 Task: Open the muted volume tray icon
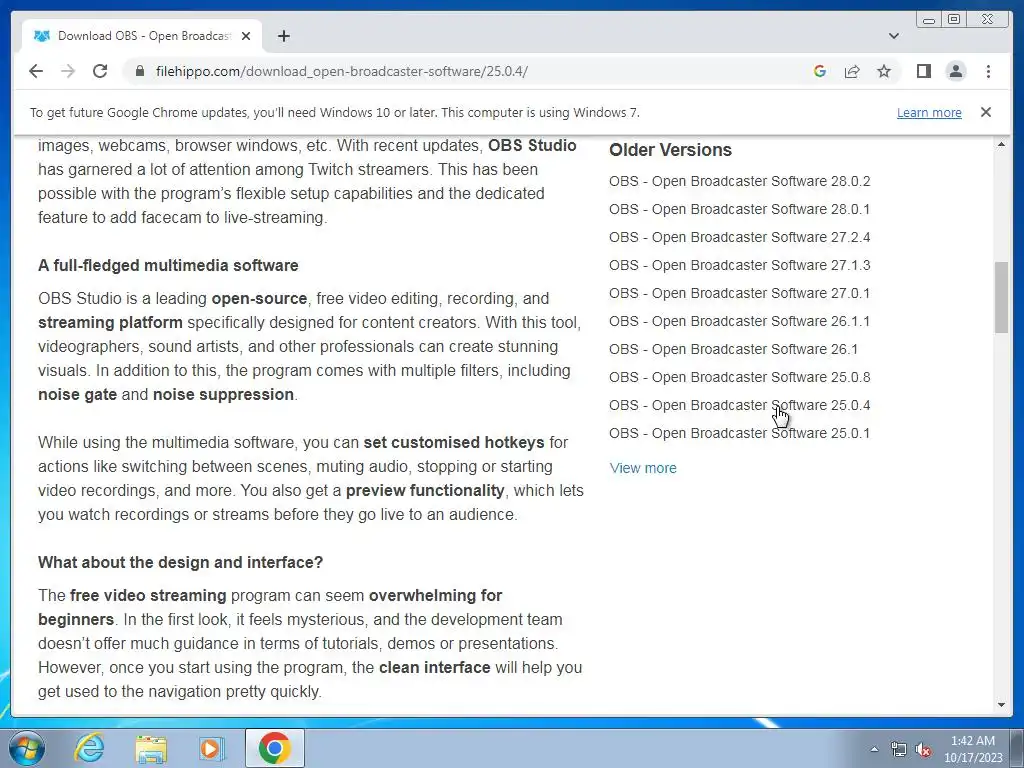923,749
